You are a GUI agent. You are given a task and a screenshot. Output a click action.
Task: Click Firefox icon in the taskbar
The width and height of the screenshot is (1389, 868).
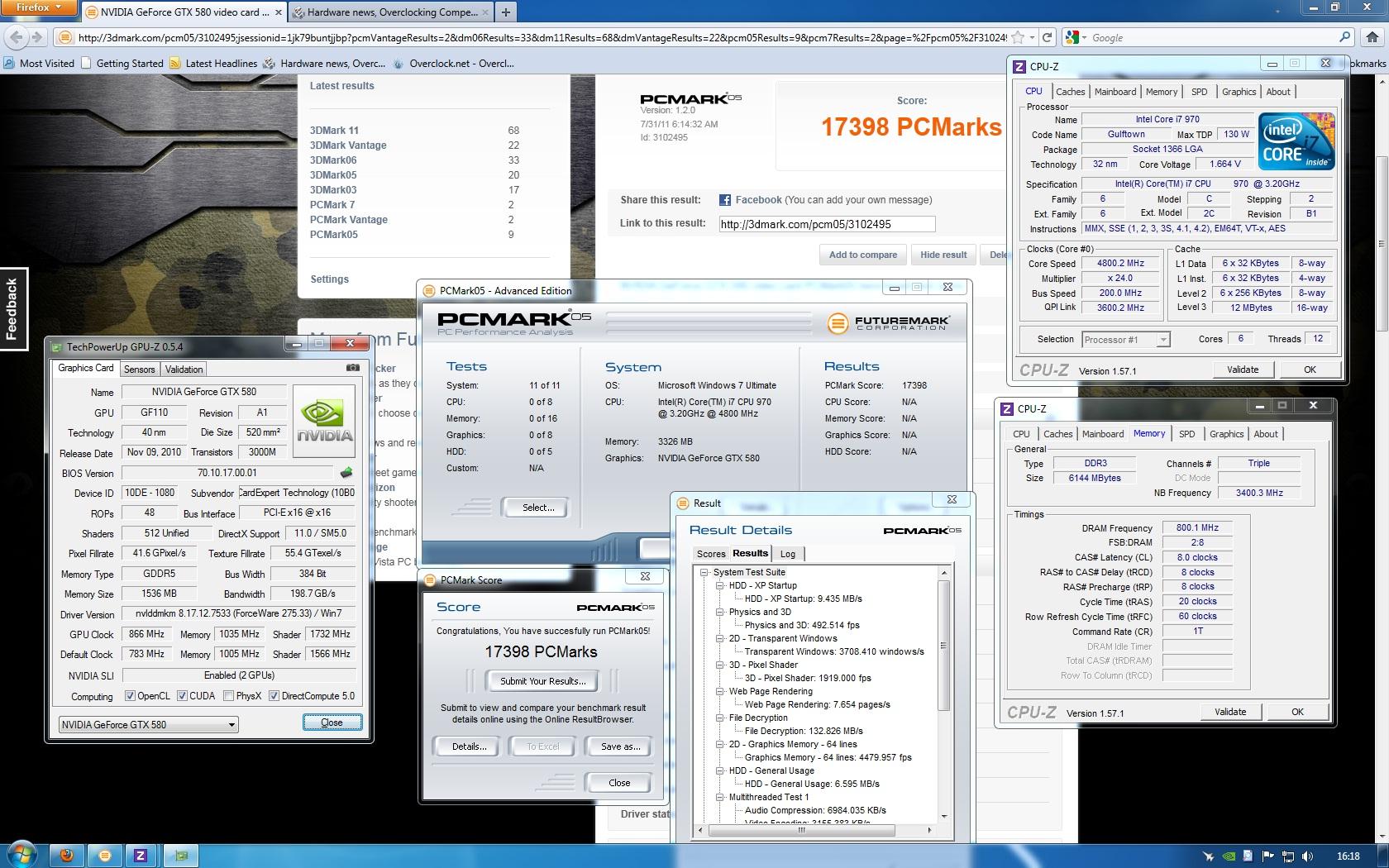[67, 856]
